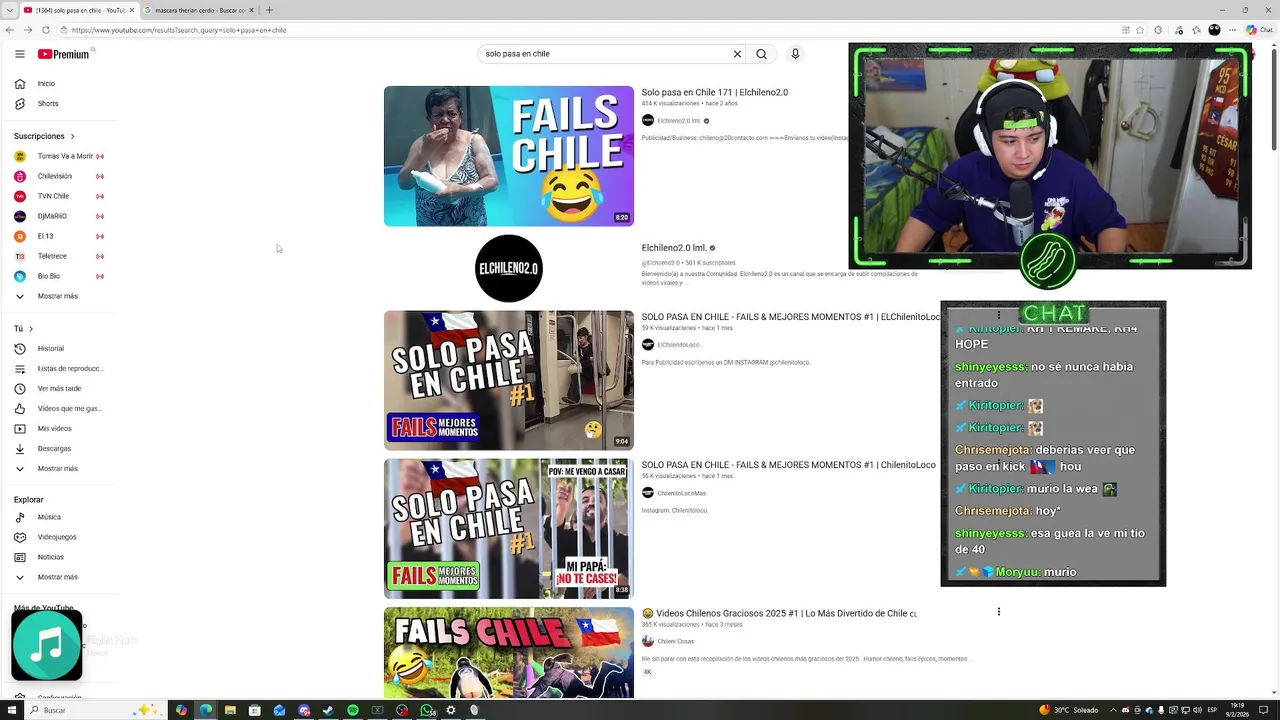The image size is (1280, 720).
Task: Open Steam from the taskbar
Action: click(x=328, y=710)
